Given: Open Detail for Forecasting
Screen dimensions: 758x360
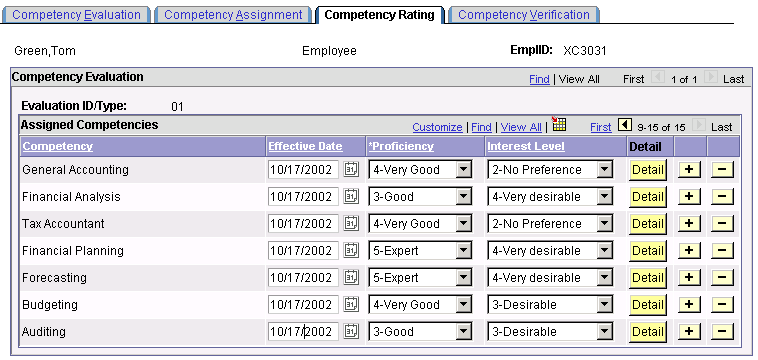Looking at the screenshot, I should (x=648, y=277).
